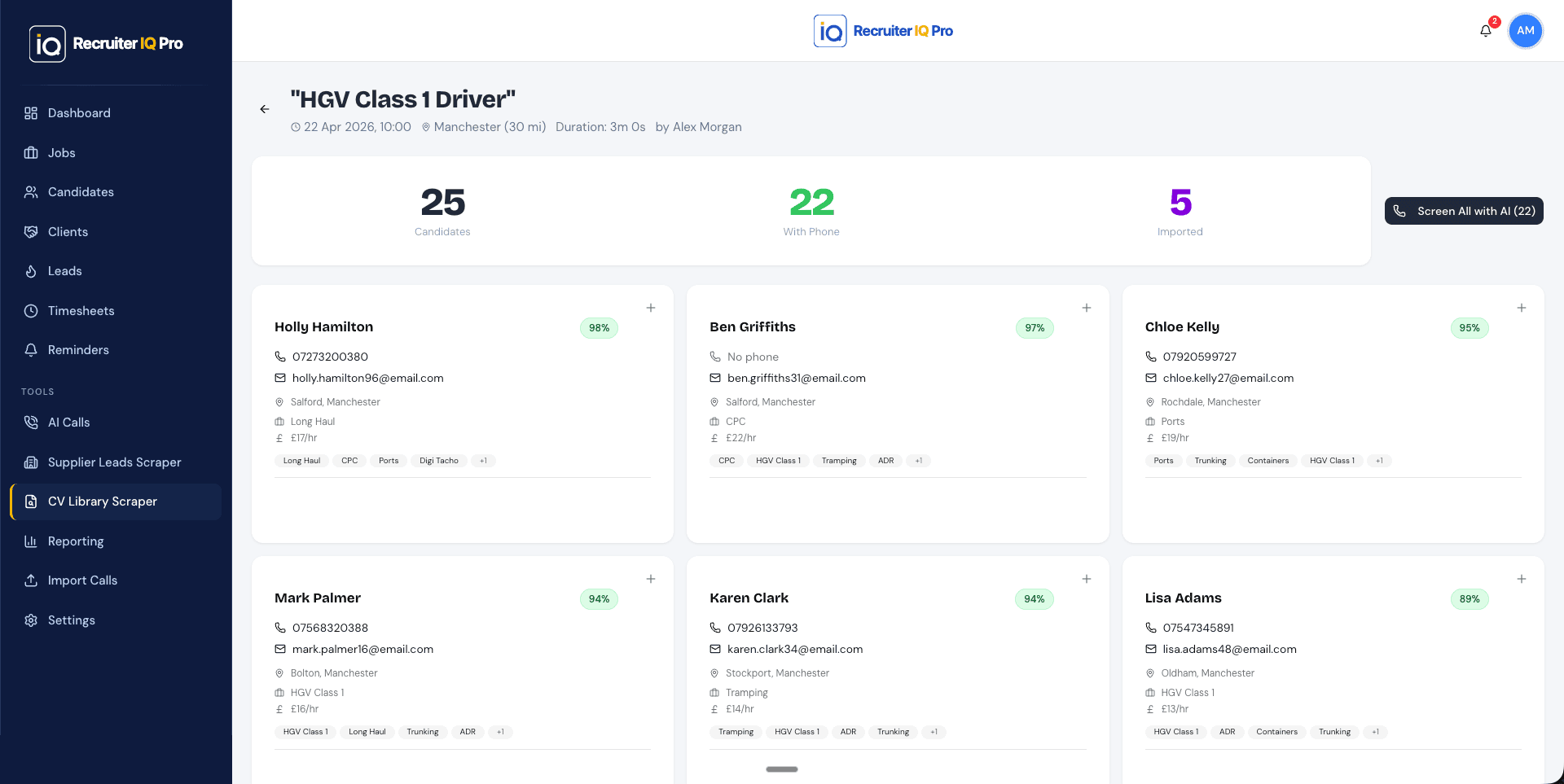
Task: Open Dashboard in the sidebar
Action: click(x=116, y=113)
